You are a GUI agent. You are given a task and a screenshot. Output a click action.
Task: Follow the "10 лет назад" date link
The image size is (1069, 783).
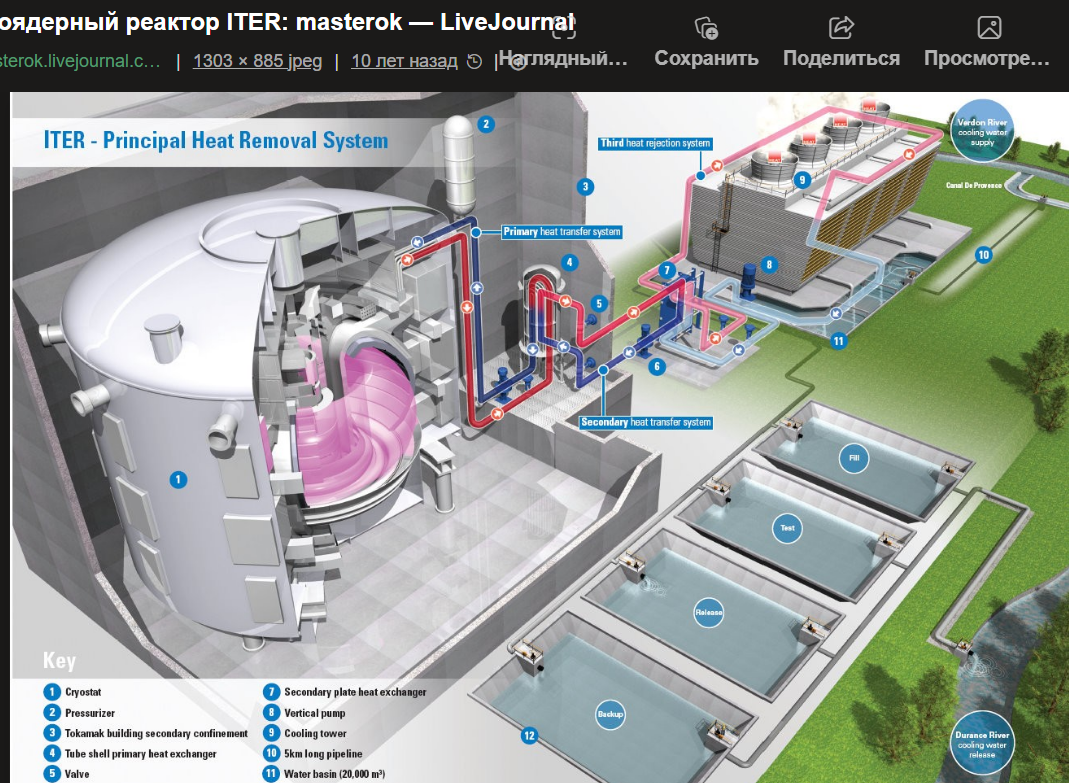coord(404,61)
